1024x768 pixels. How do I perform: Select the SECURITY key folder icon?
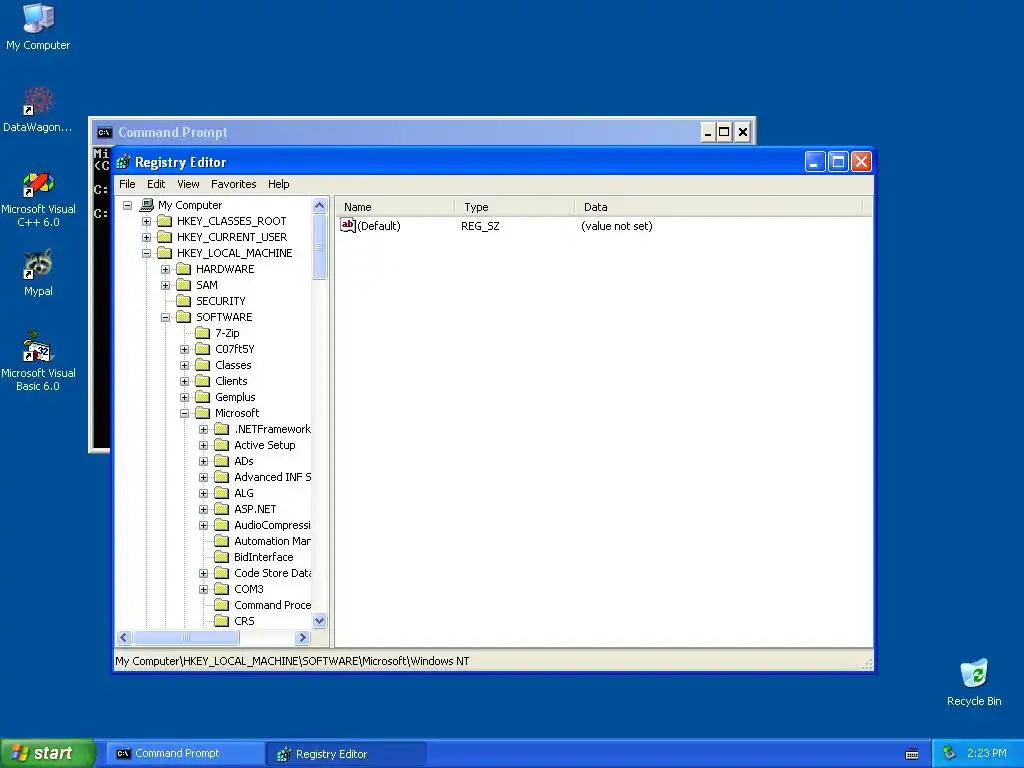(184, 301)
